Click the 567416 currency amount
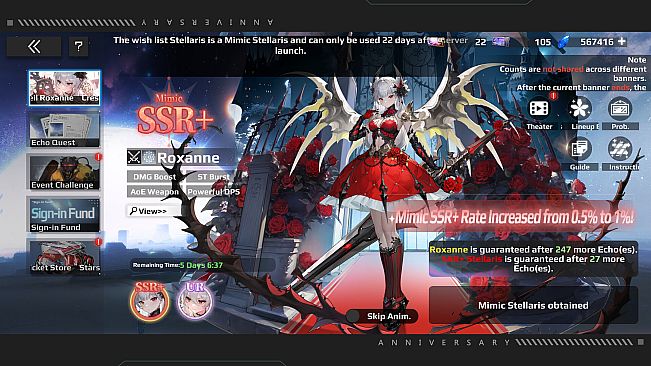Image resolution: width=651 pixels, height=366 pixels. click(597, 41)
